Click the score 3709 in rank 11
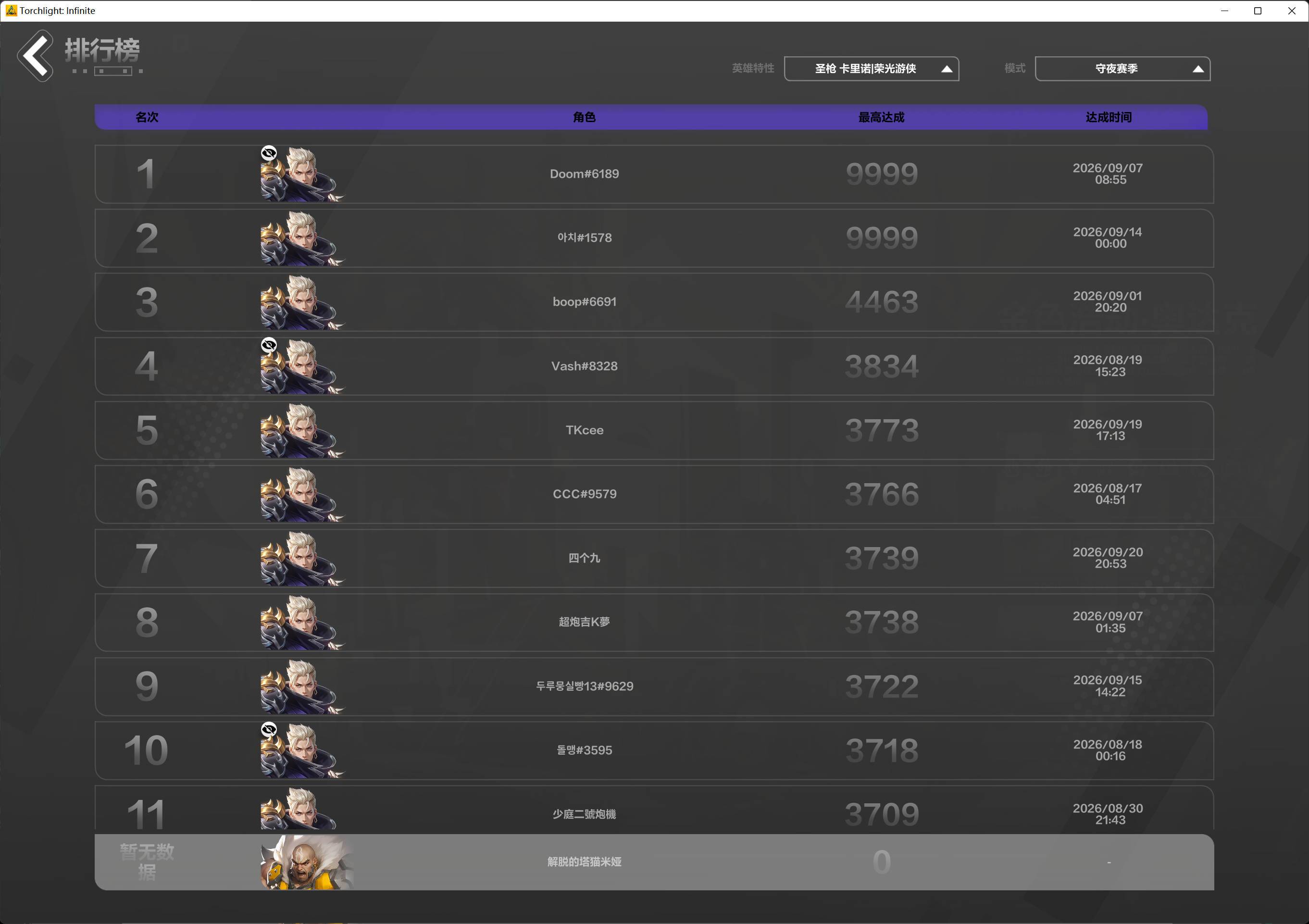 tap(882, 814)
